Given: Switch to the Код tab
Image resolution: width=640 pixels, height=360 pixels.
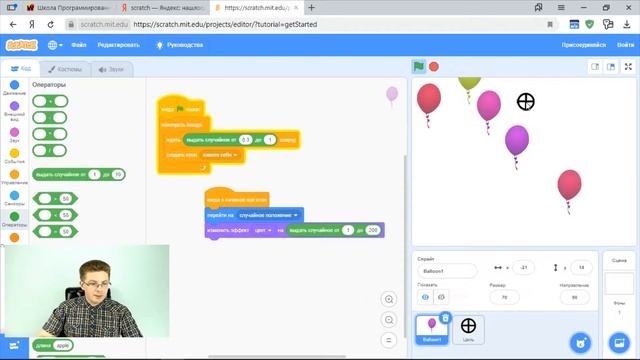Looking at the screenshot, I should pos(20,69).
